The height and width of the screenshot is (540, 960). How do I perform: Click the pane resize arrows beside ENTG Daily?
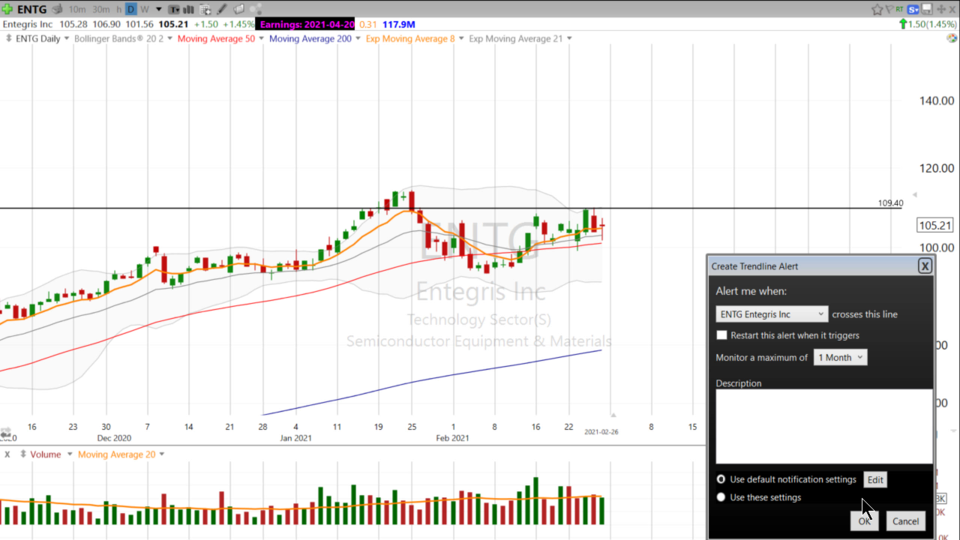point(8,39)
